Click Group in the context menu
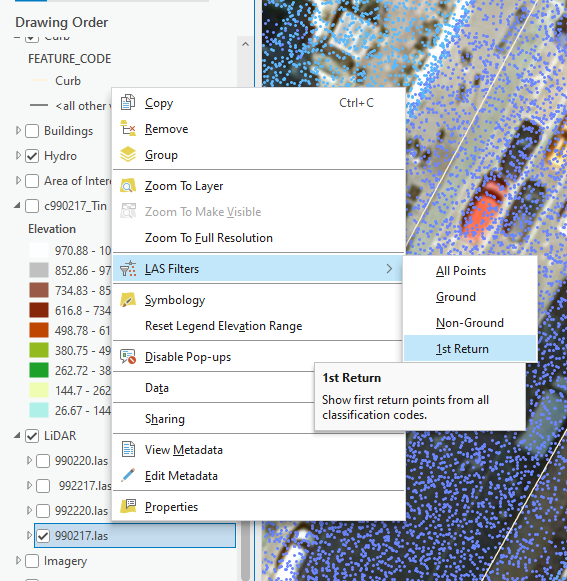The width and height of the screenshot is (567, 581). click(x=258, y=155)
